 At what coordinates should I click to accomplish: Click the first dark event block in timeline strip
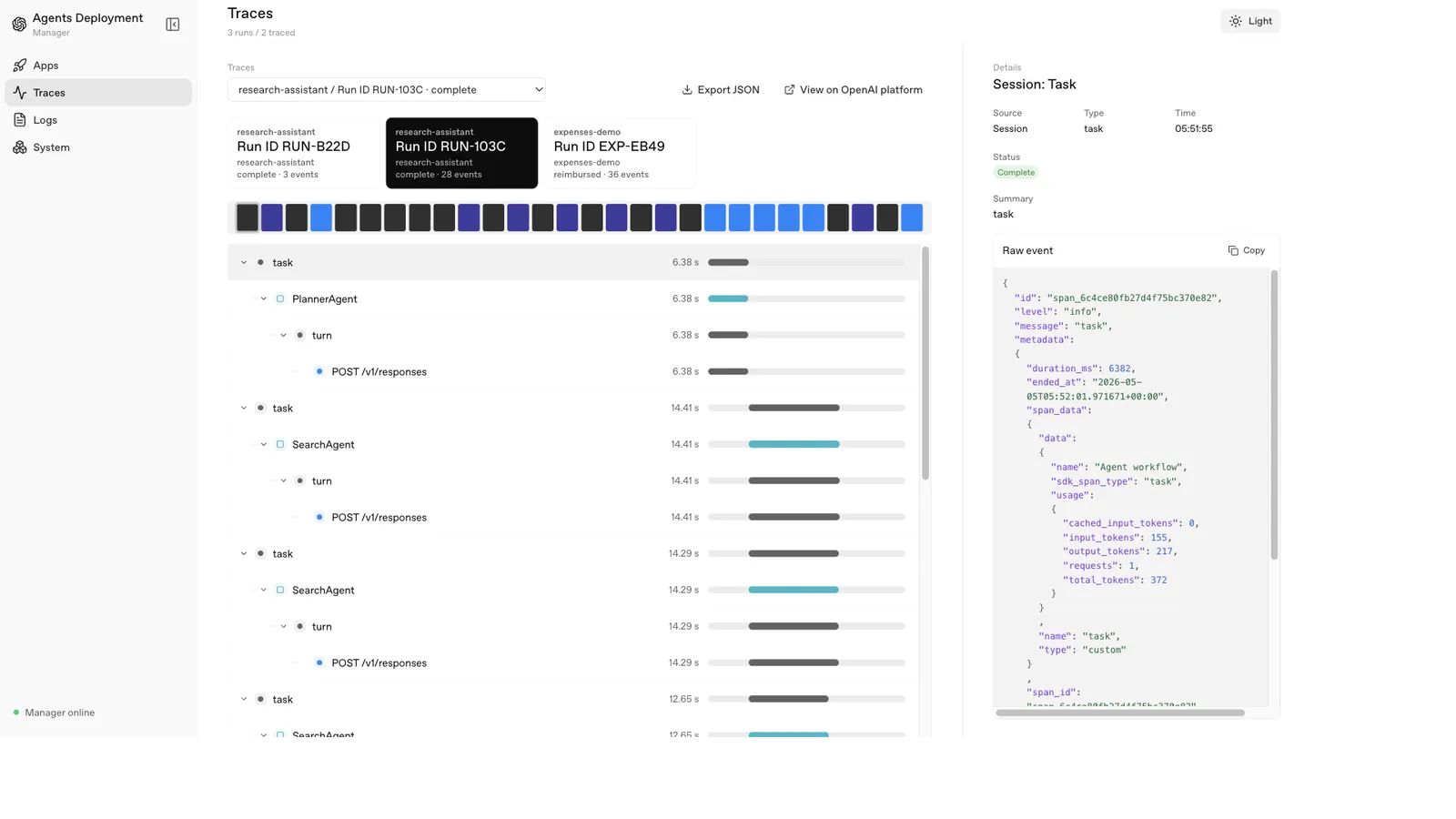click(248, 217)
